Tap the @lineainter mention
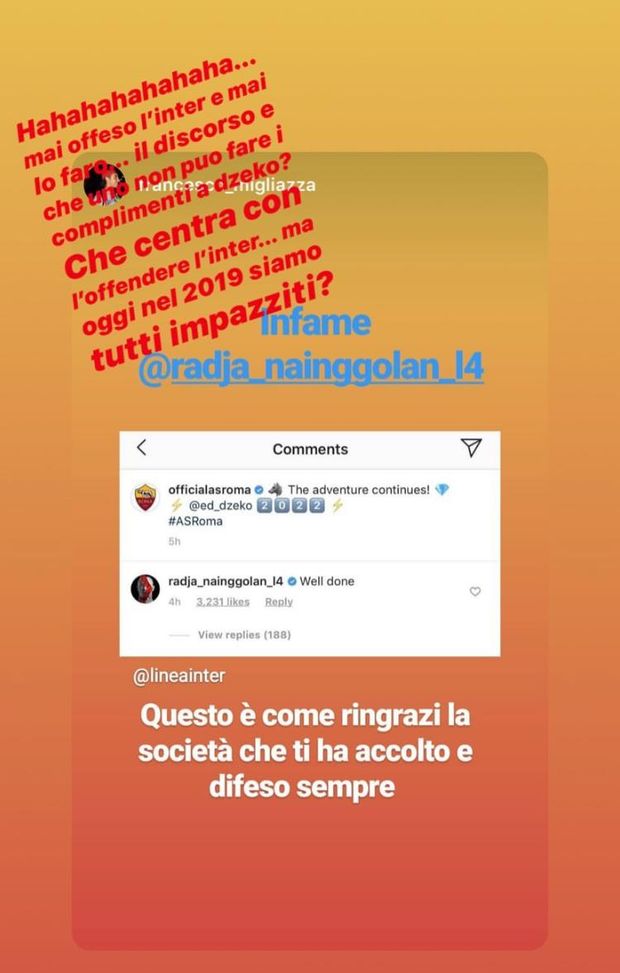This screenshot has width=620, height=973. pos(179,676)
